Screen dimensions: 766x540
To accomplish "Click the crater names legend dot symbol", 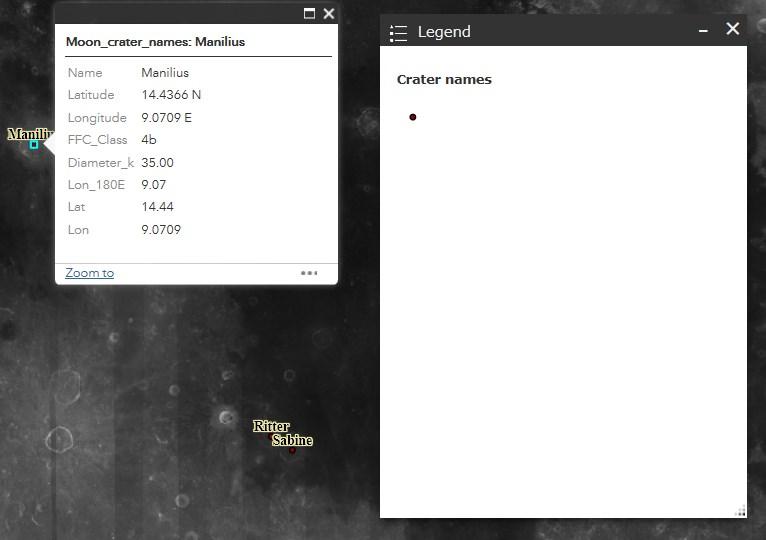I will pyautogui.click(x=413, y=117).
